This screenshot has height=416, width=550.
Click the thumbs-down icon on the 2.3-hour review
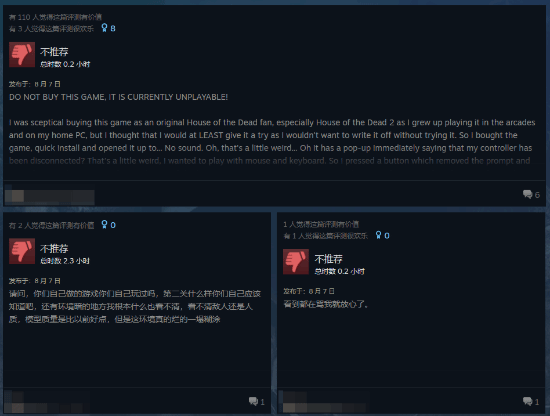22,251
